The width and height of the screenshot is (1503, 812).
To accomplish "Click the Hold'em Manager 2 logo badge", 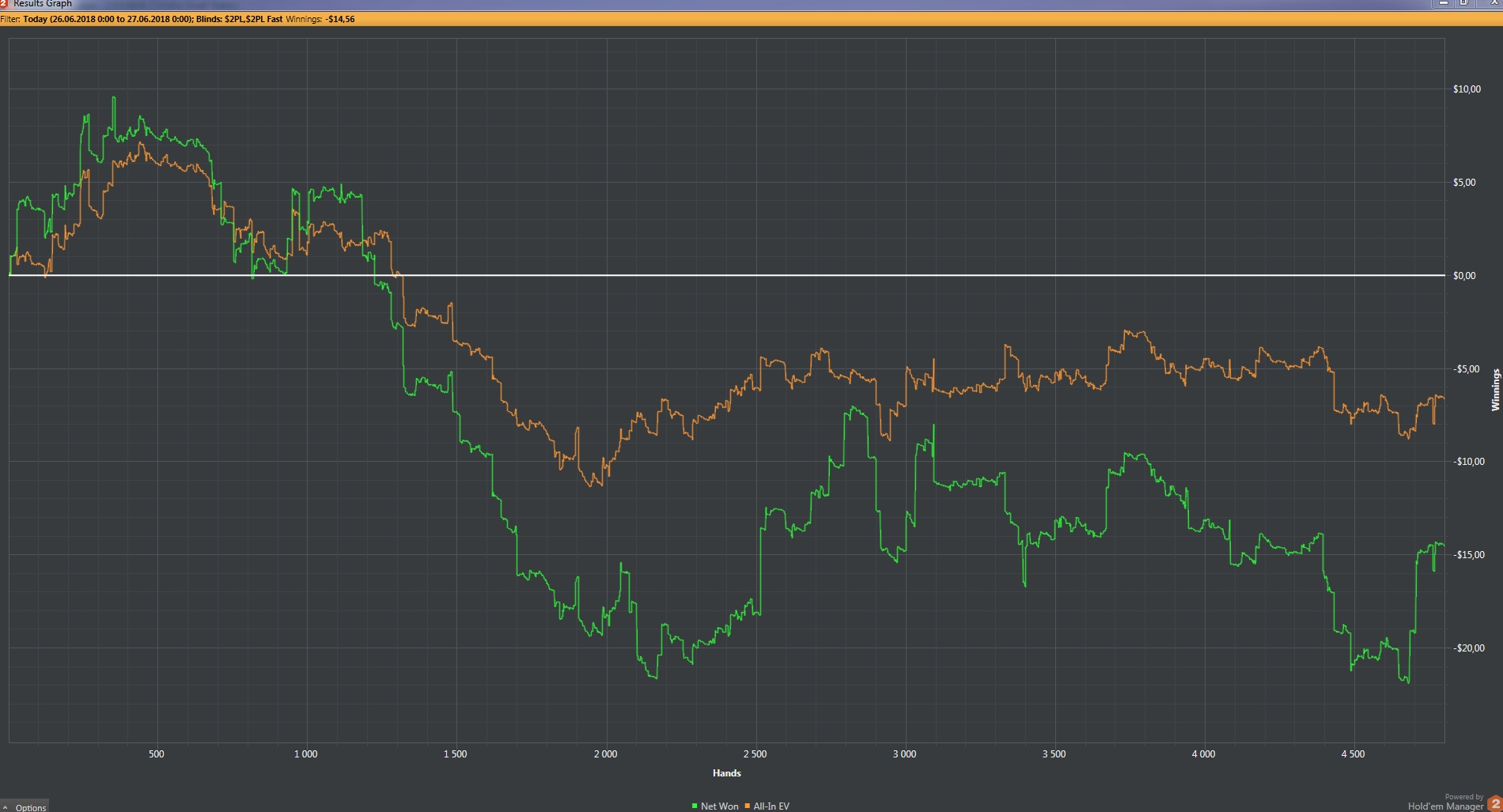I will (1494, 803).
